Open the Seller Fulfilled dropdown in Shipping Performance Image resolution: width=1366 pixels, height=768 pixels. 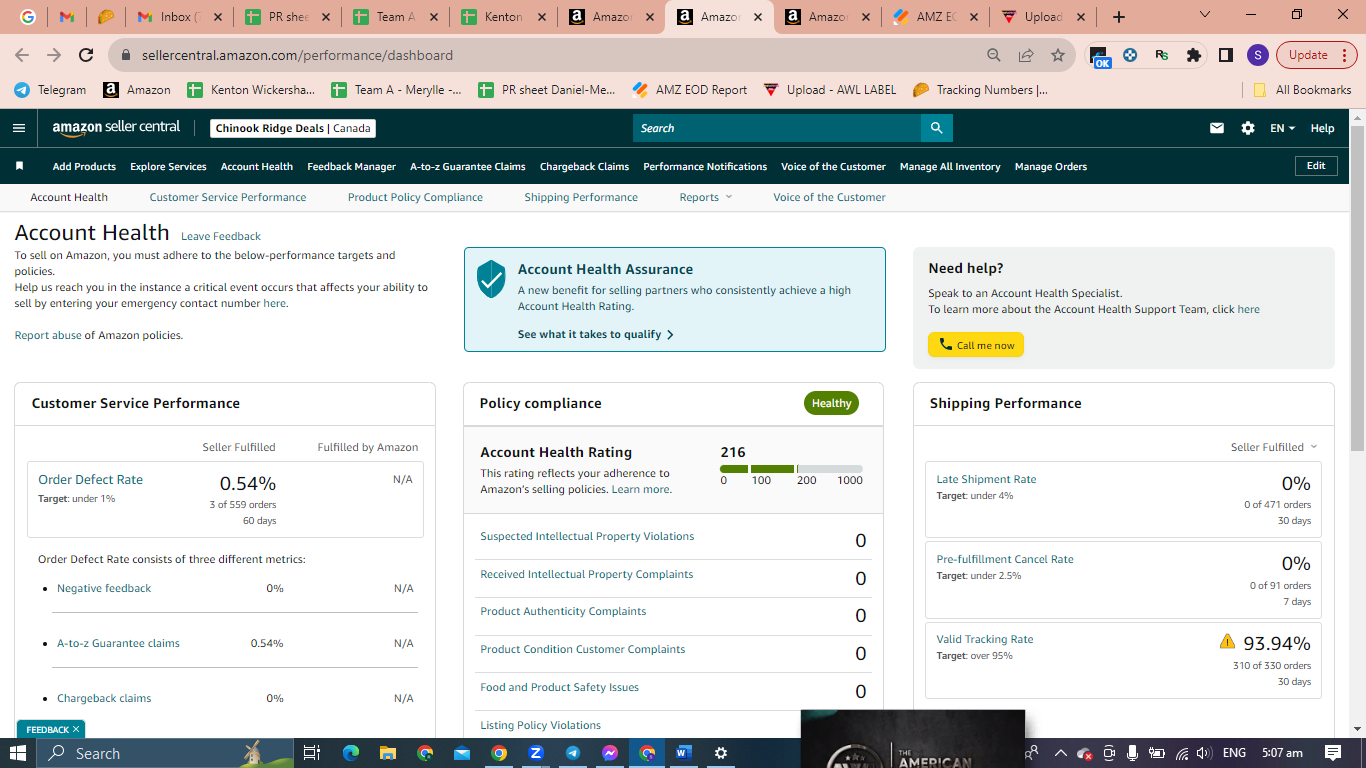(x=1274, y=447)
